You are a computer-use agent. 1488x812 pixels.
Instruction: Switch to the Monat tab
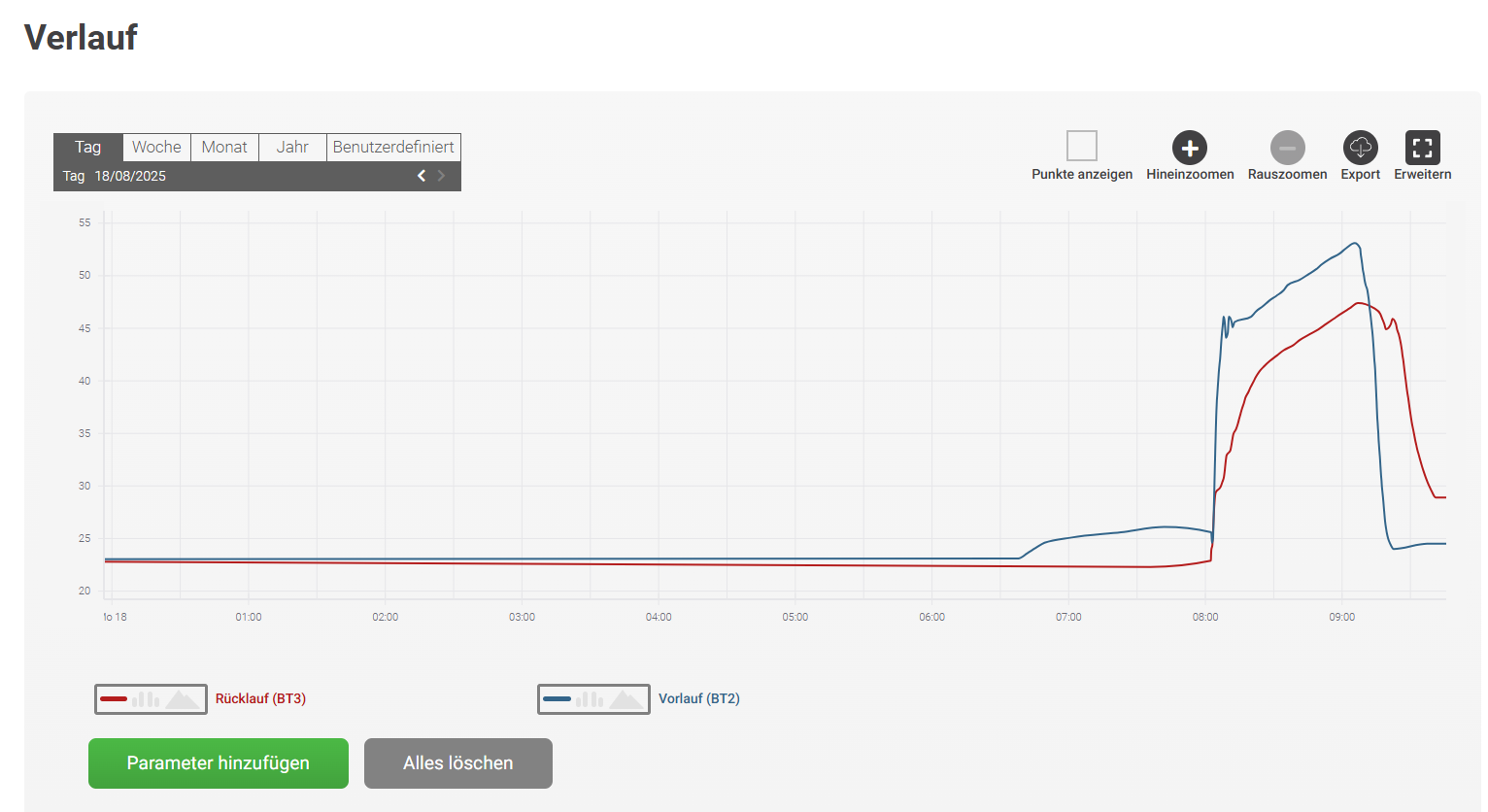click(x=224, y=147)
